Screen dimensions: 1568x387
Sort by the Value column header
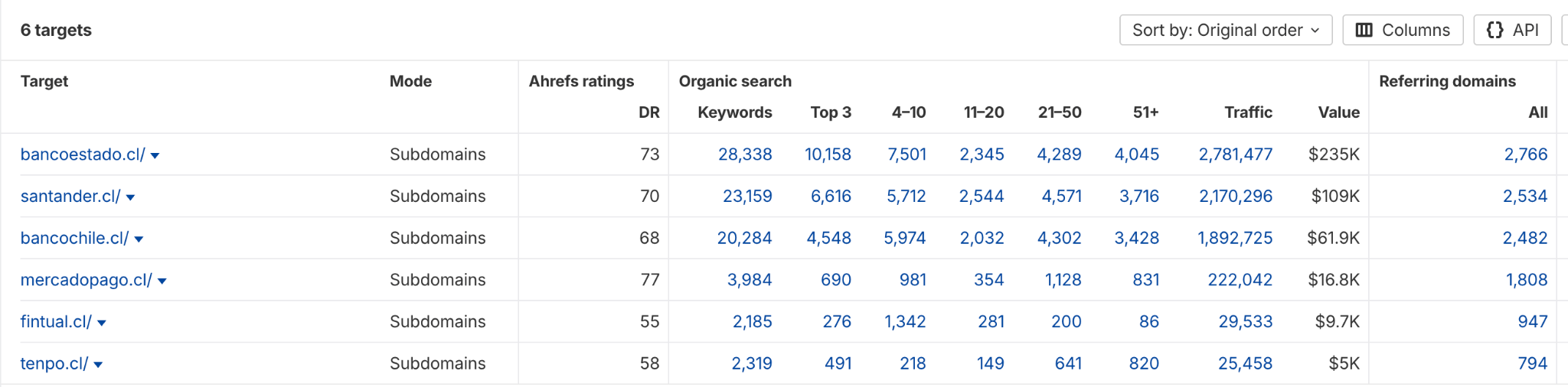pos(1338,112)
